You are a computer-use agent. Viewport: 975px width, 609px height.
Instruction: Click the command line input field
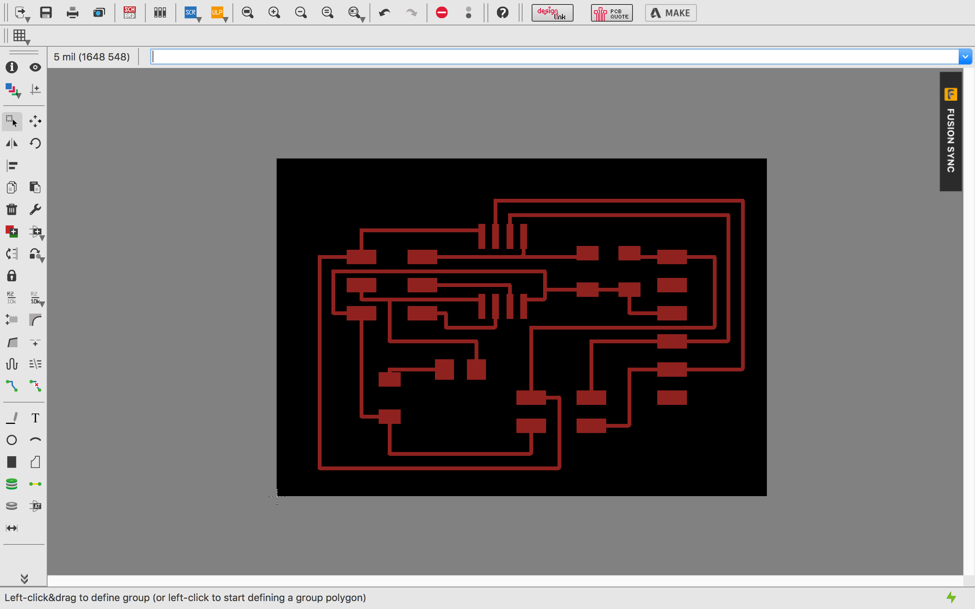[x=554, y=57]
